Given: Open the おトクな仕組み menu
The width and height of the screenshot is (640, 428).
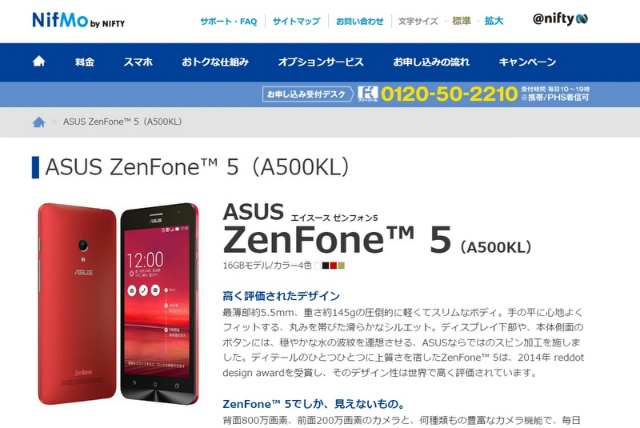Looking at the screenshot, I should pos(215,62).
